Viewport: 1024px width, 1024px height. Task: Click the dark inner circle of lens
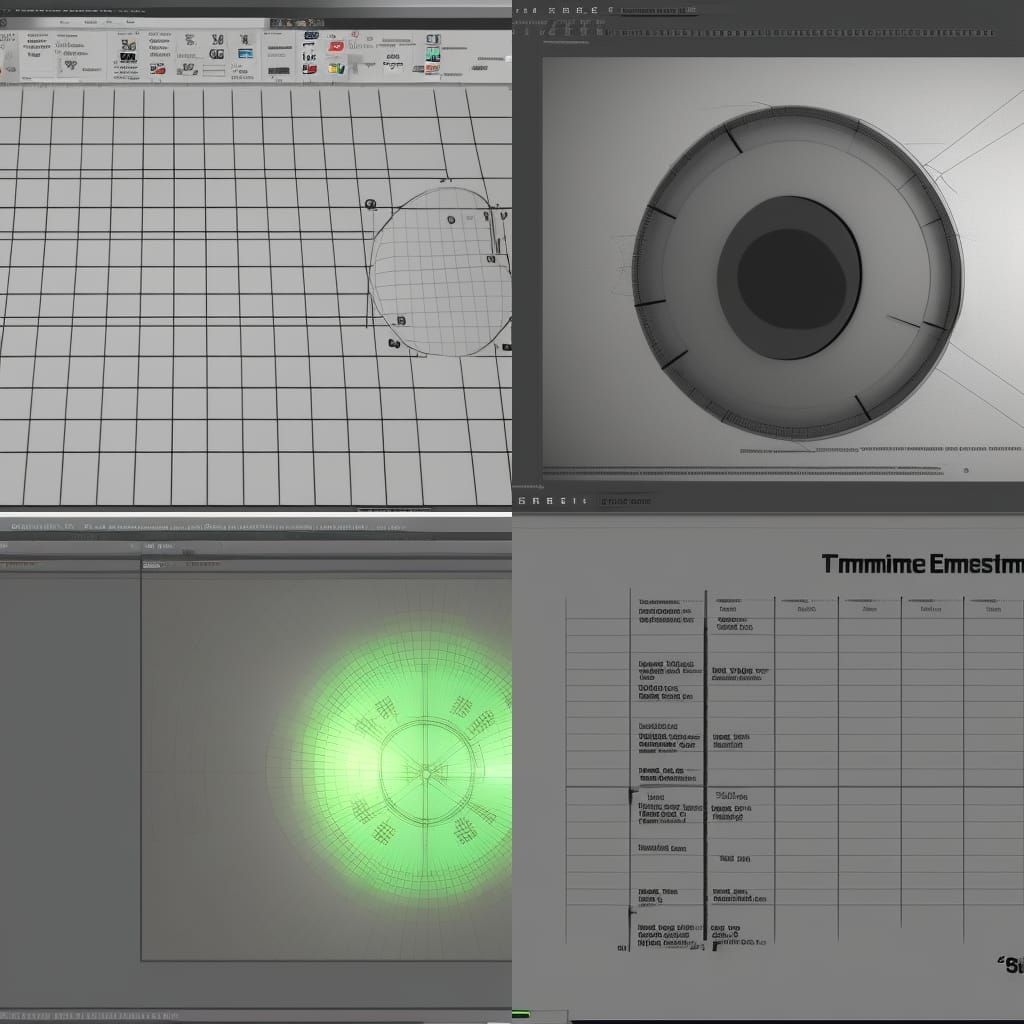point(789,277)
